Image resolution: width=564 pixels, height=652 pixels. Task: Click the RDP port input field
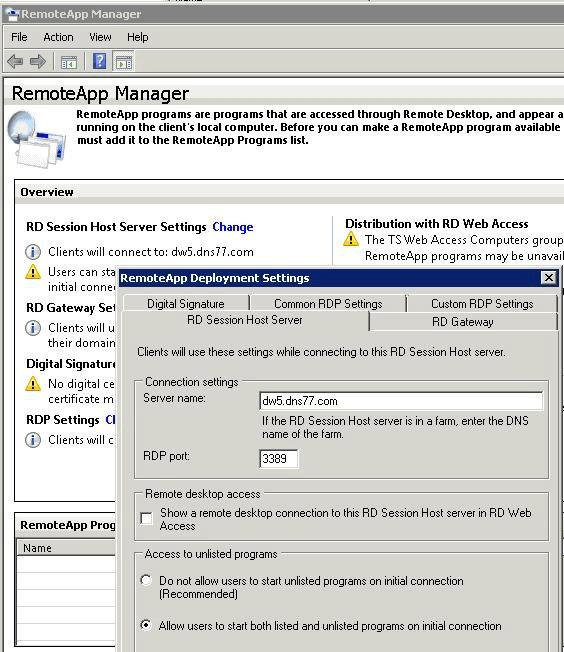[x=279, y=459]
